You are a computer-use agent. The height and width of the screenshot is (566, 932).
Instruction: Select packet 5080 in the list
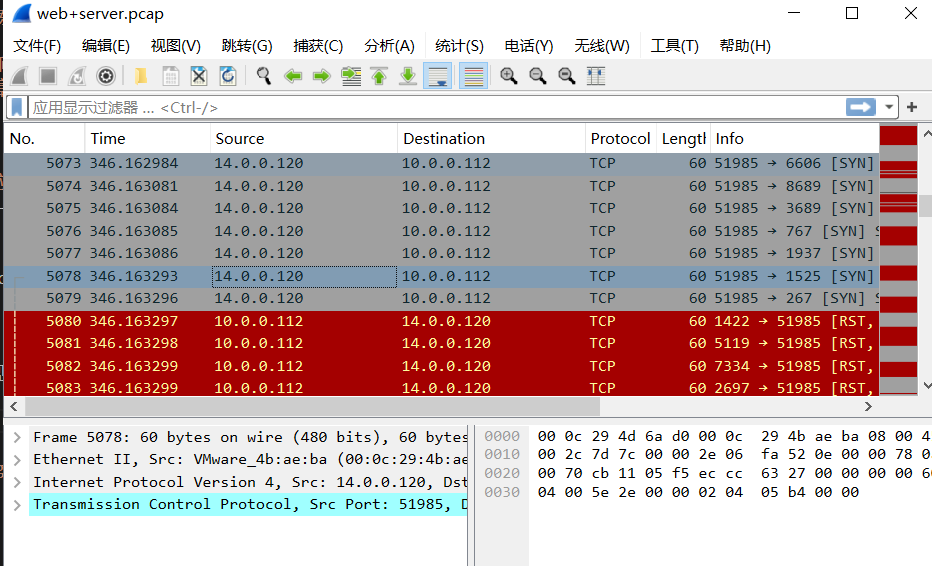(300, 321)
